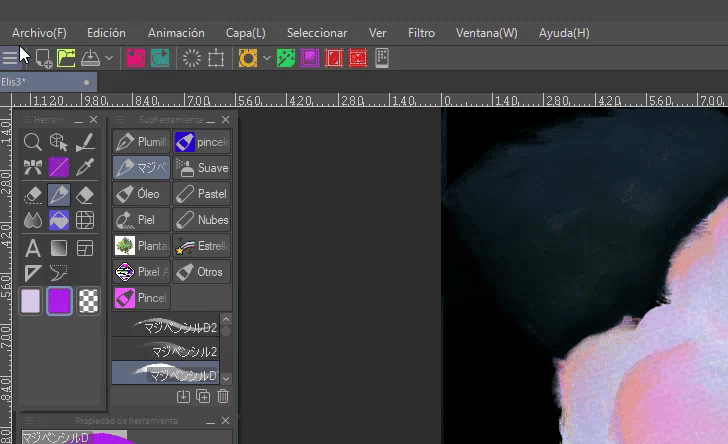Click the green snap to special ruler icon
The image size is (728, 444).
[286, 58]
